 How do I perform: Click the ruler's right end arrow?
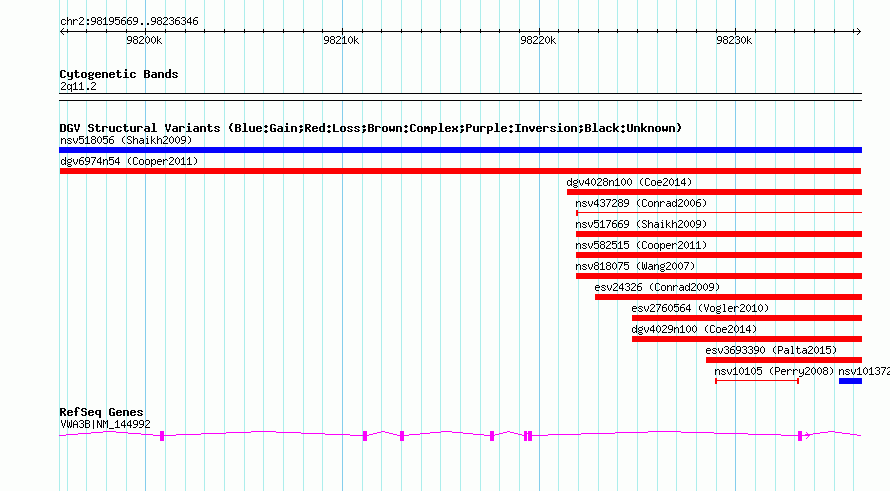coord(858,31)
